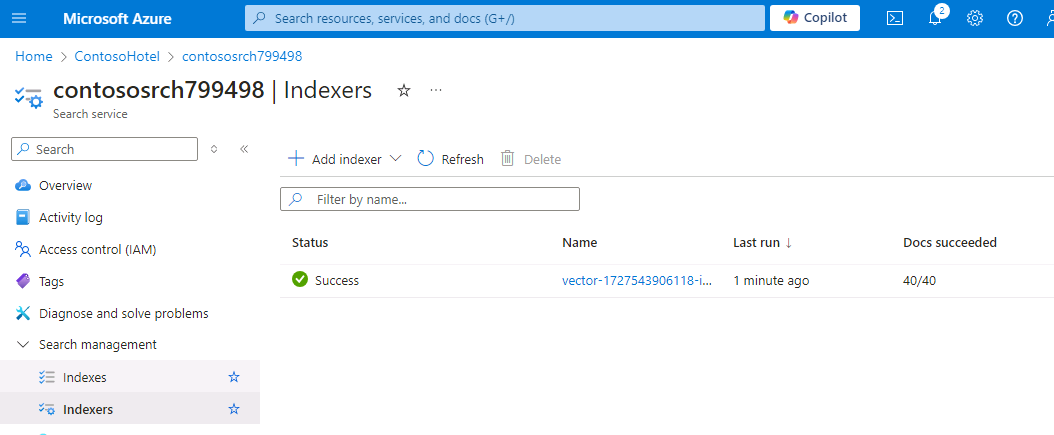Click the search service icon by title
1054x435 pixels.
point(28,98)
